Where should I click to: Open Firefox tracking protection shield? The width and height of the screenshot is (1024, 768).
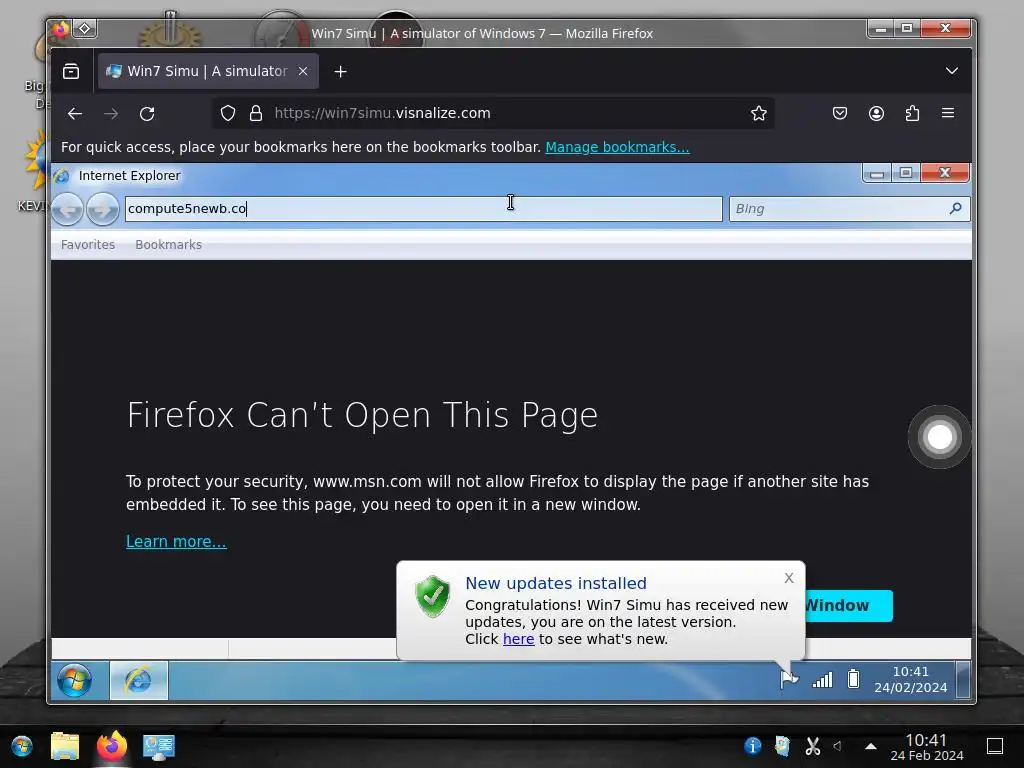[227, 113]
